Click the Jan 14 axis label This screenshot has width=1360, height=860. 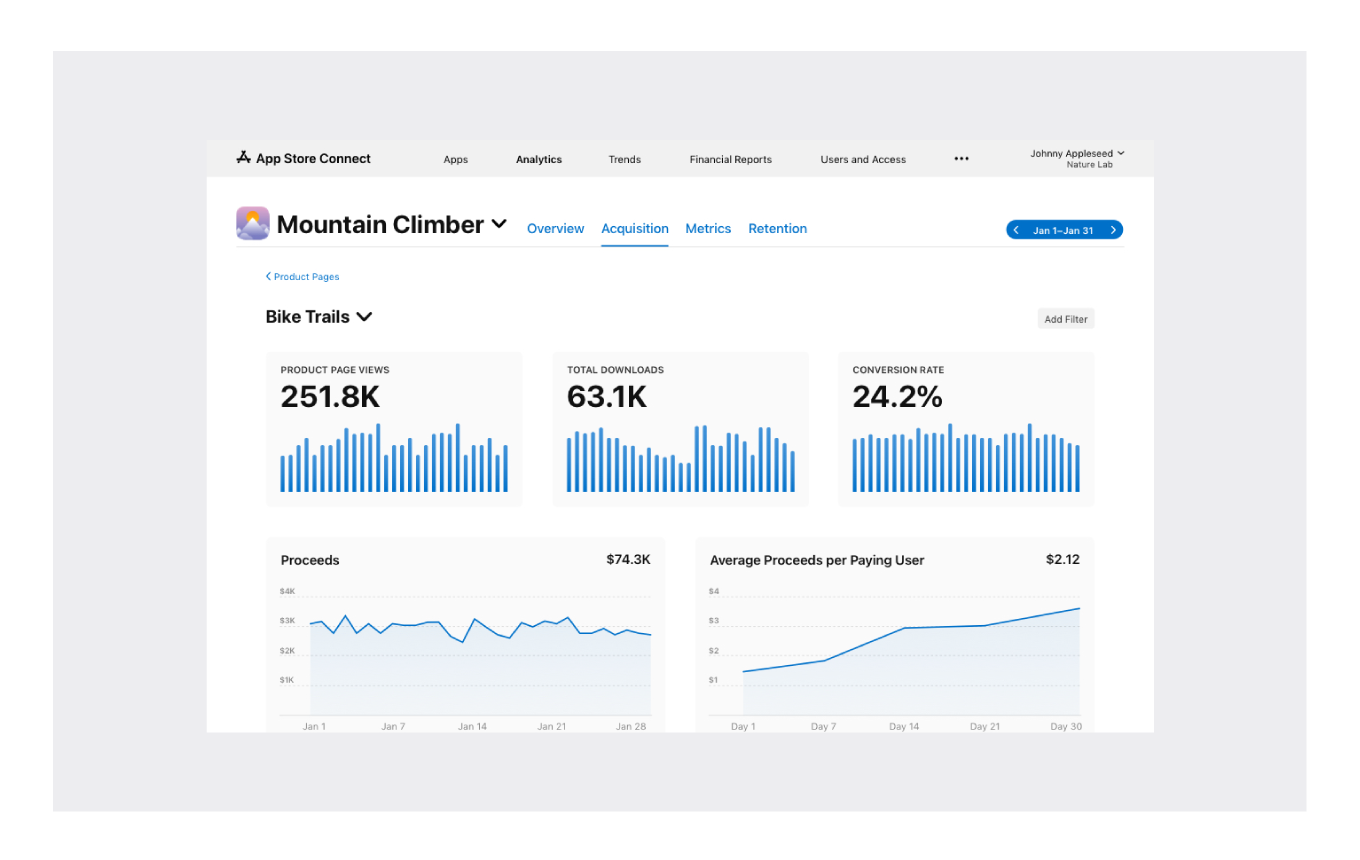click(x=472, y=727)
